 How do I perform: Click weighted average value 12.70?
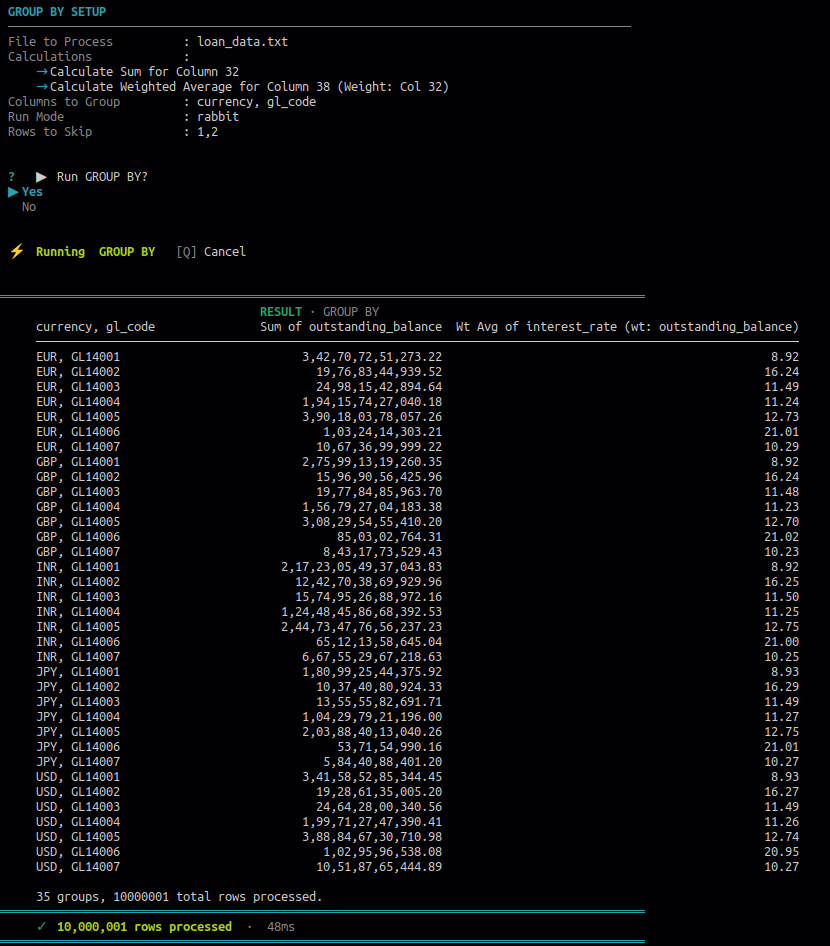tap(781, 521)
